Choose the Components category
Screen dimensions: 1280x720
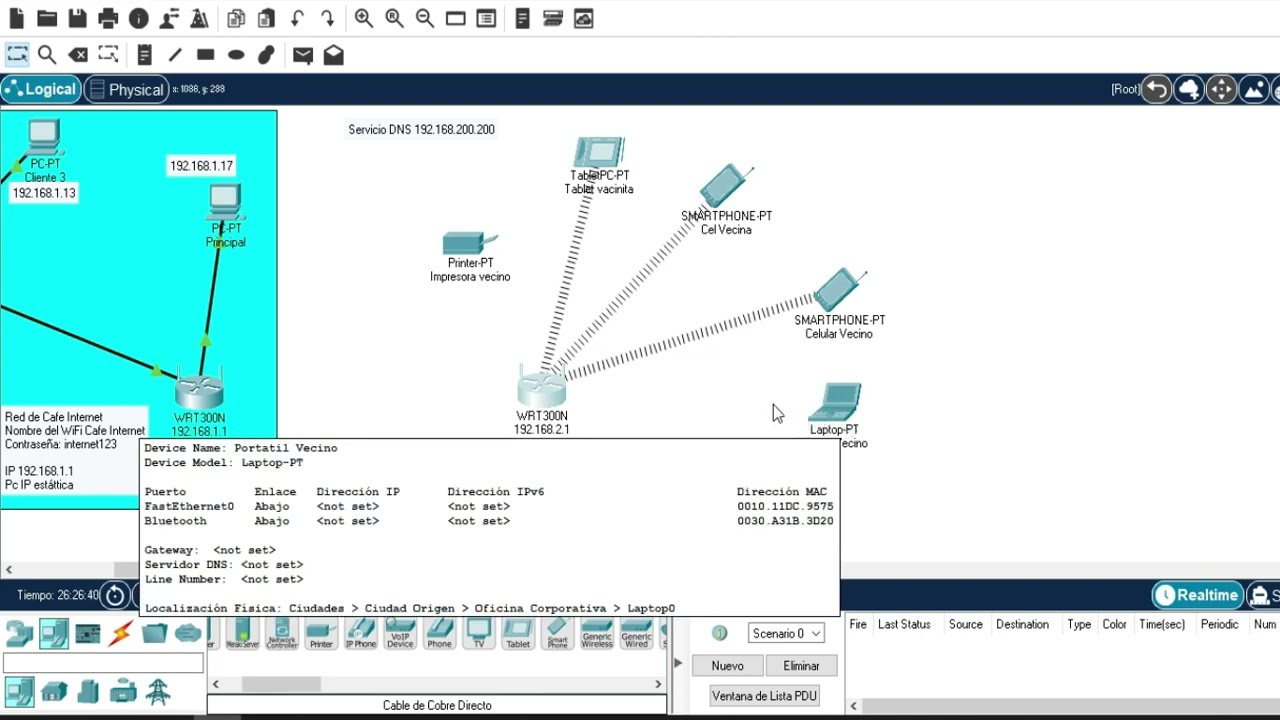[88, 634]
